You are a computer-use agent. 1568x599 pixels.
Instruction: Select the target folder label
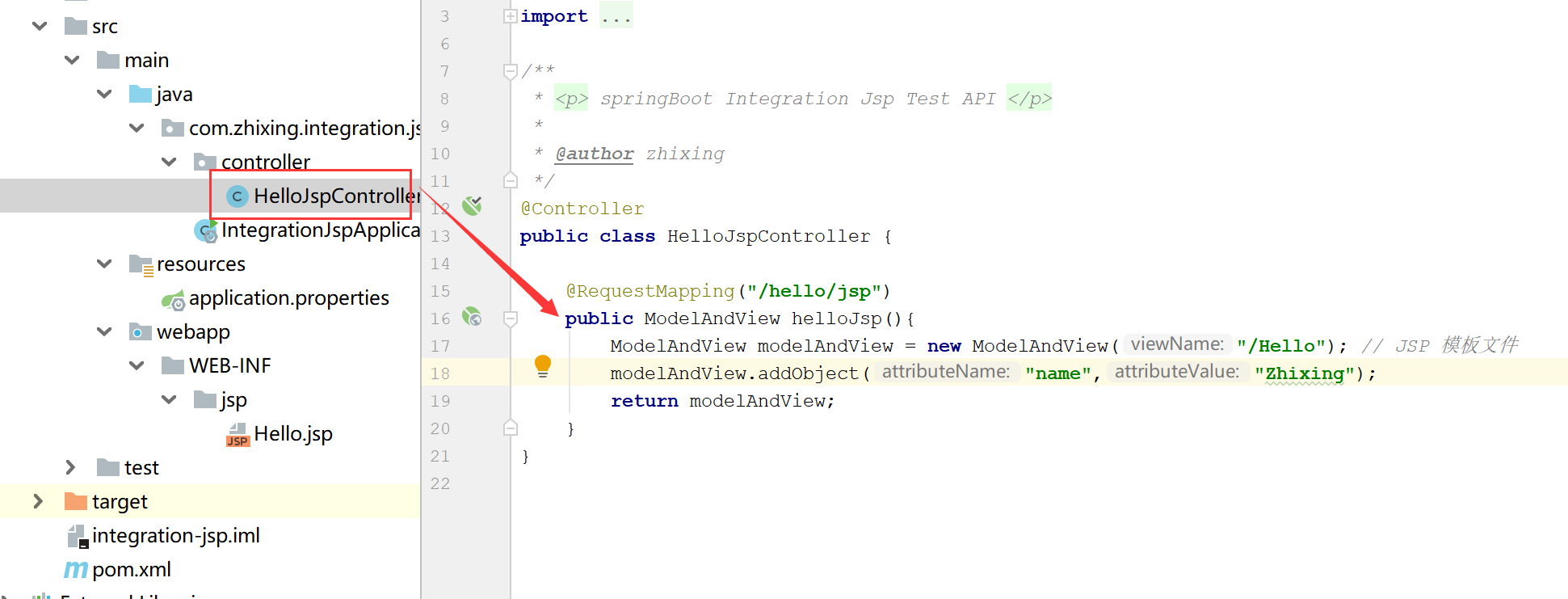(120, 501)
